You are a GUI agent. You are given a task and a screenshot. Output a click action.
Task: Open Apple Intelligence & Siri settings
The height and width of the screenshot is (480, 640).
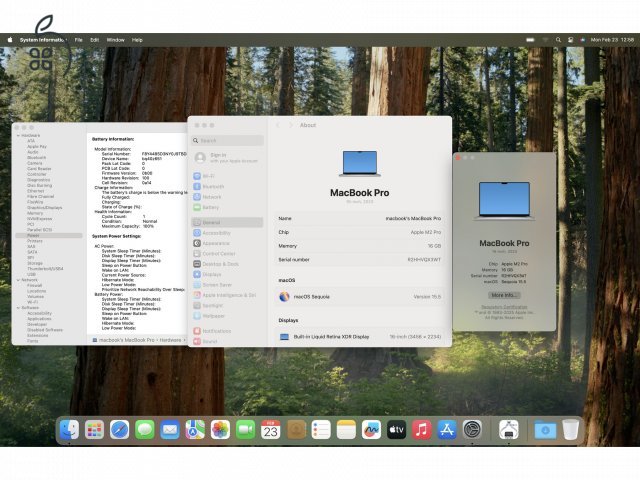[227, 295]
